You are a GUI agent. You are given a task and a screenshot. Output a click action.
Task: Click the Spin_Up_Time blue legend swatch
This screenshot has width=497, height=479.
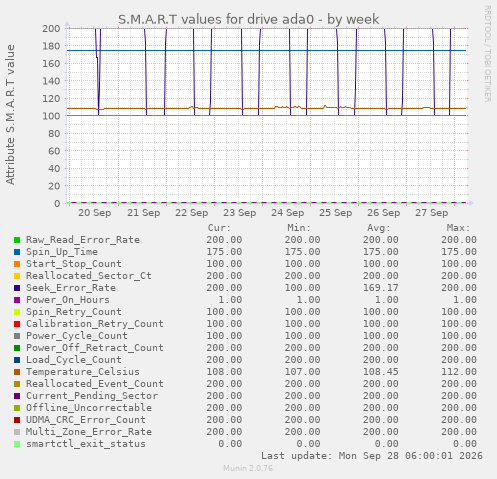[x=17, y=252]
